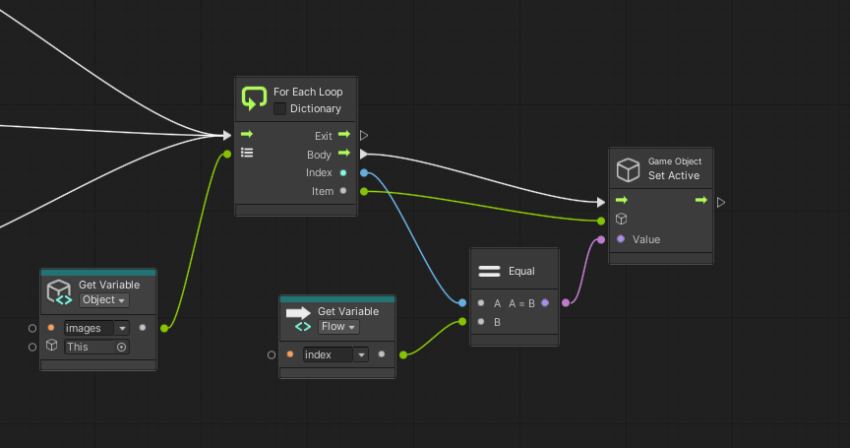Image resolution: width=850 pixels, height=448 pixels.
Task: Click the index variable green output port
Action: [x=403, y=355]
